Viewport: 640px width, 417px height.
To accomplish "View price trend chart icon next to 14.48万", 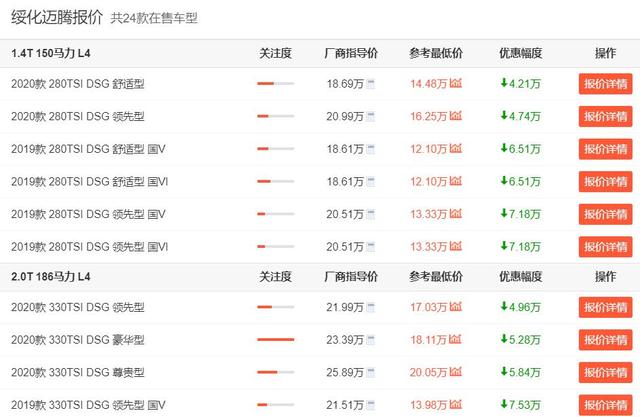I will tap(456, 83).
